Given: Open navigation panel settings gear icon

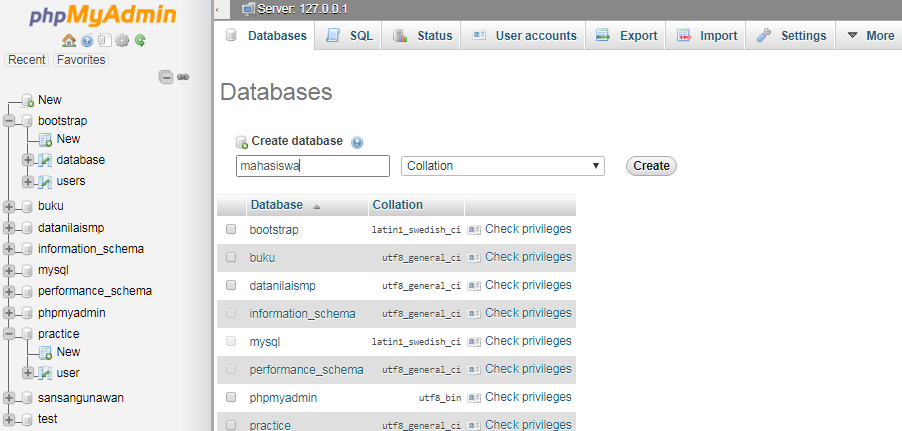Looking at the screenshot, I should (x=122, y=40).
